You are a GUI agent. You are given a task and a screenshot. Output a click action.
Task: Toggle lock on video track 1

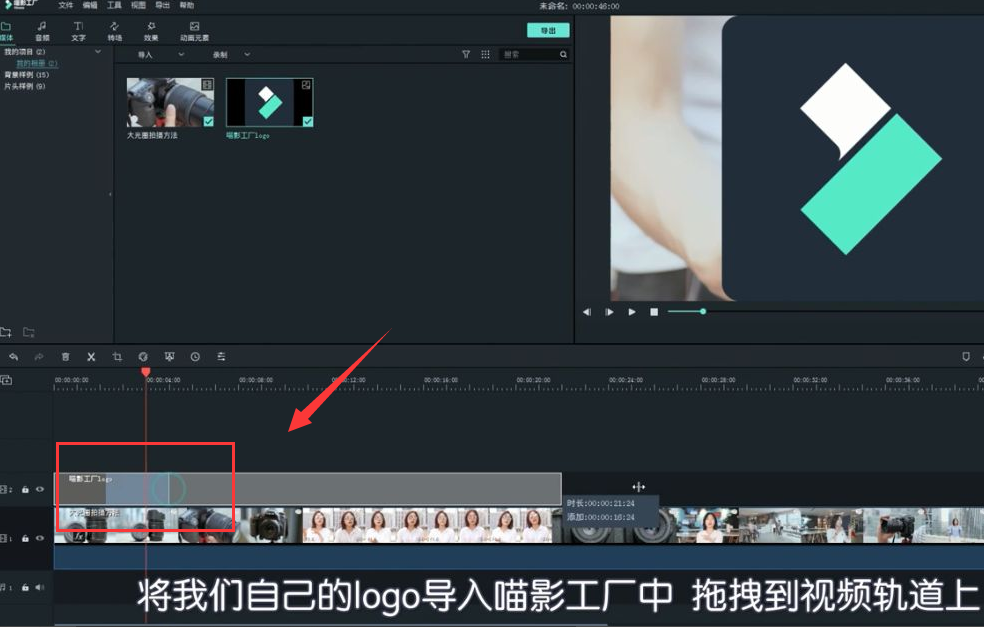pyautogui.click(x=25, y=539)
